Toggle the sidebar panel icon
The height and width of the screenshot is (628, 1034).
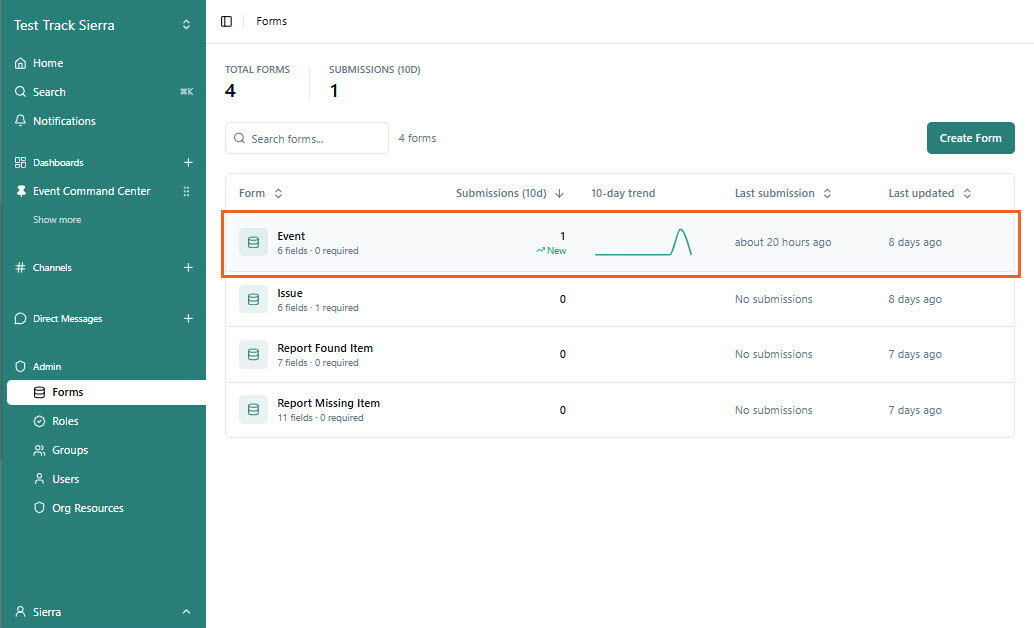pos(226,21)
